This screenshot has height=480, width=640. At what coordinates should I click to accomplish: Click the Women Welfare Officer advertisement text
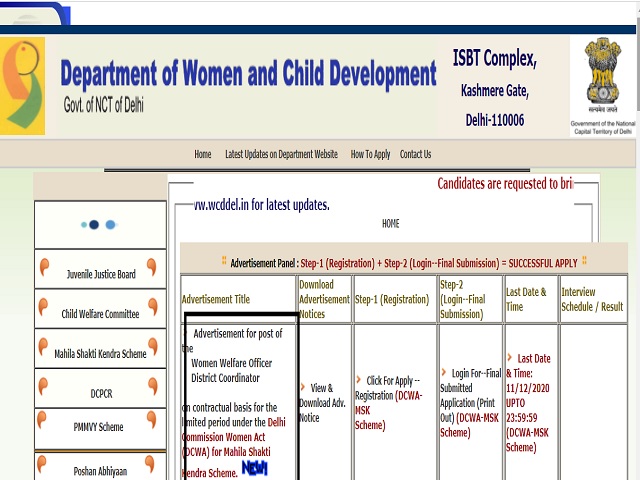click(x=231, y=363)
